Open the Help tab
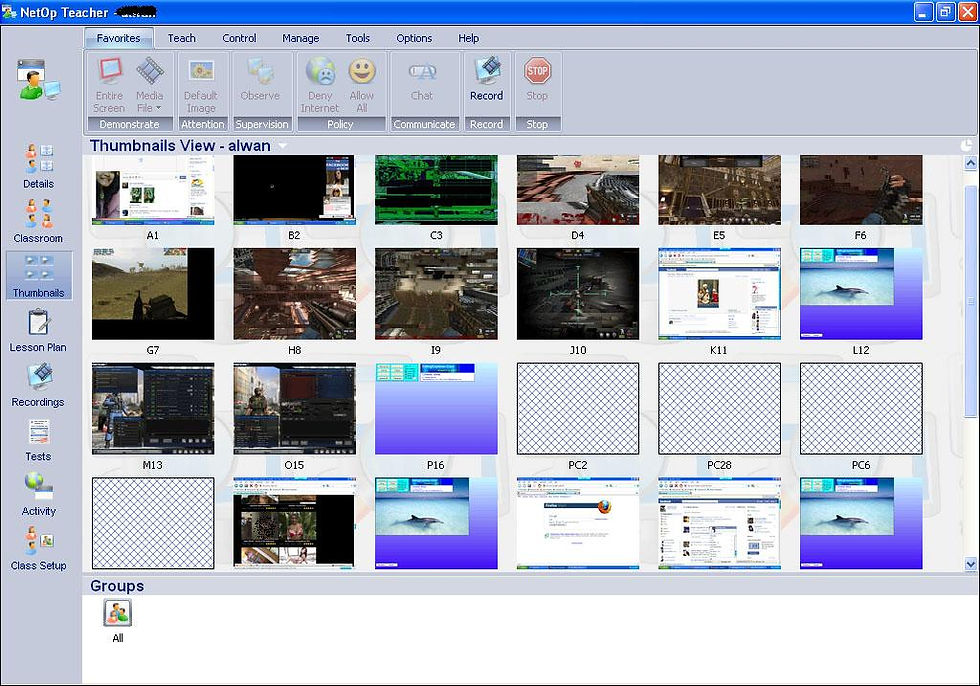 (469, 38)
